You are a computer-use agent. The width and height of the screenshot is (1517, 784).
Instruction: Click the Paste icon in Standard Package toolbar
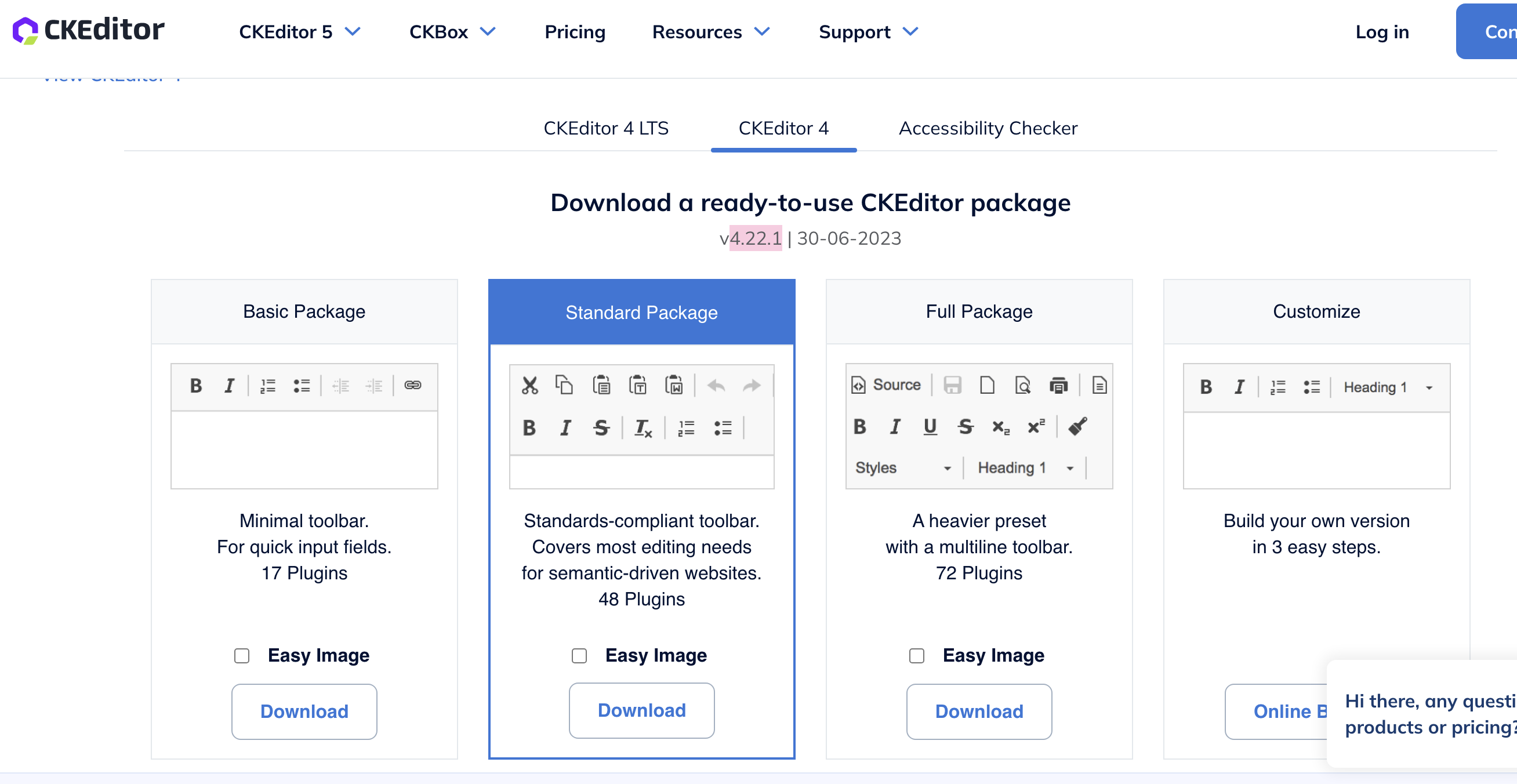coord(601,385)
